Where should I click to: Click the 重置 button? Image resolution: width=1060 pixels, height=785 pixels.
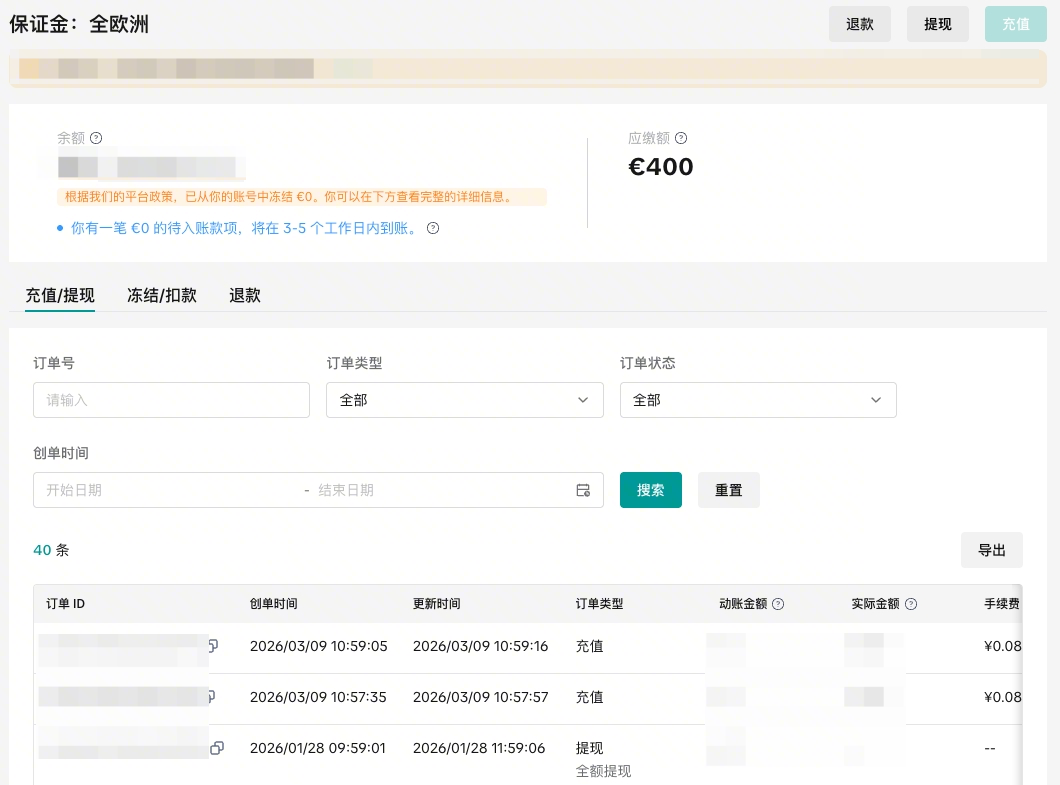tap(728, 490)
